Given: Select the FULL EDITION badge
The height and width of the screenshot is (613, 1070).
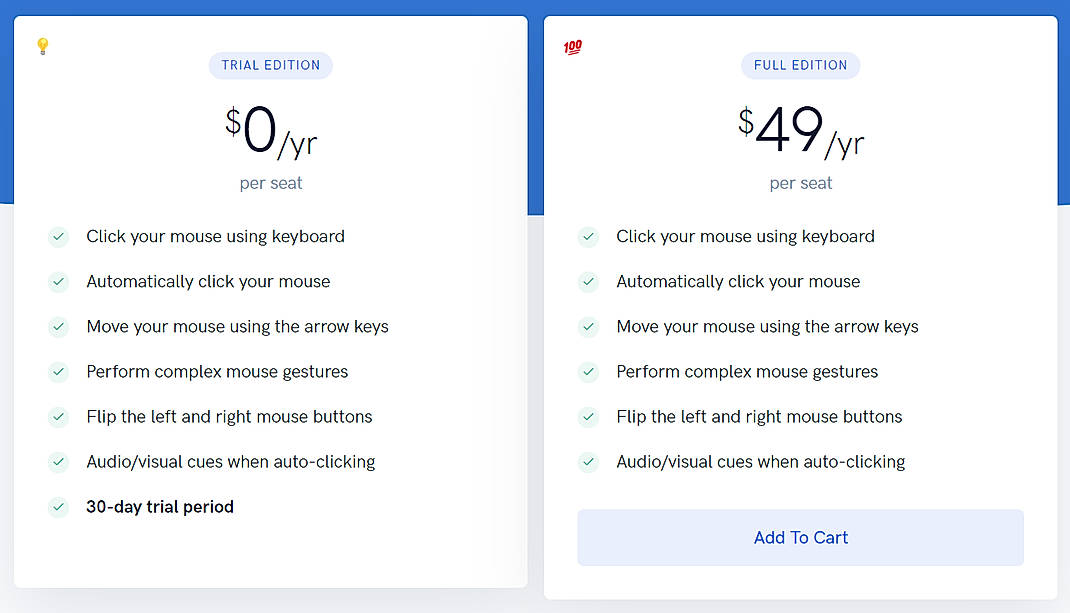Looking at the screenshot, I should (800, 65).
